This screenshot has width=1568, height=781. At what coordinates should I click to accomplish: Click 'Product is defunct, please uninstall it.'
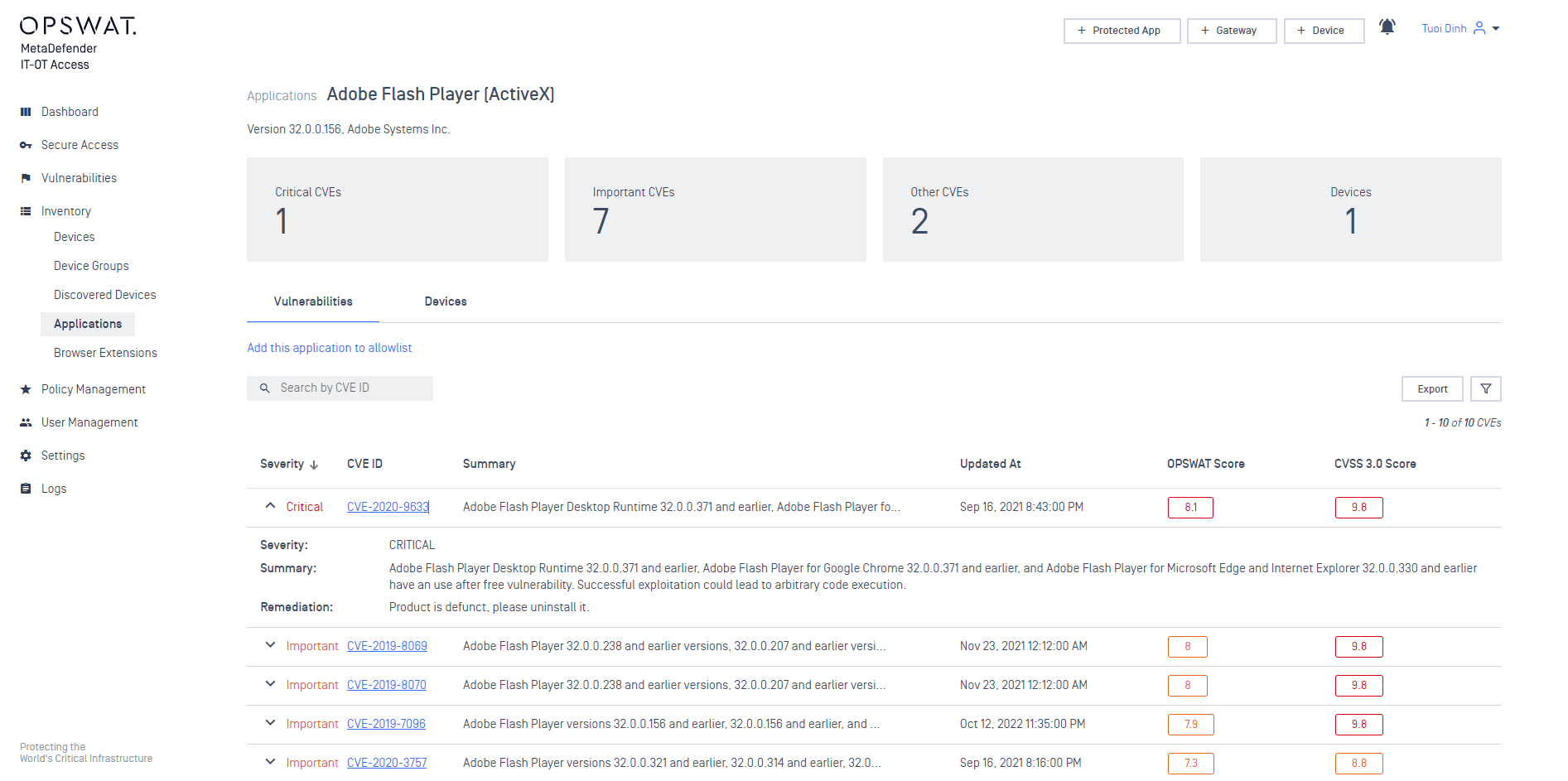tap(490, 607)
